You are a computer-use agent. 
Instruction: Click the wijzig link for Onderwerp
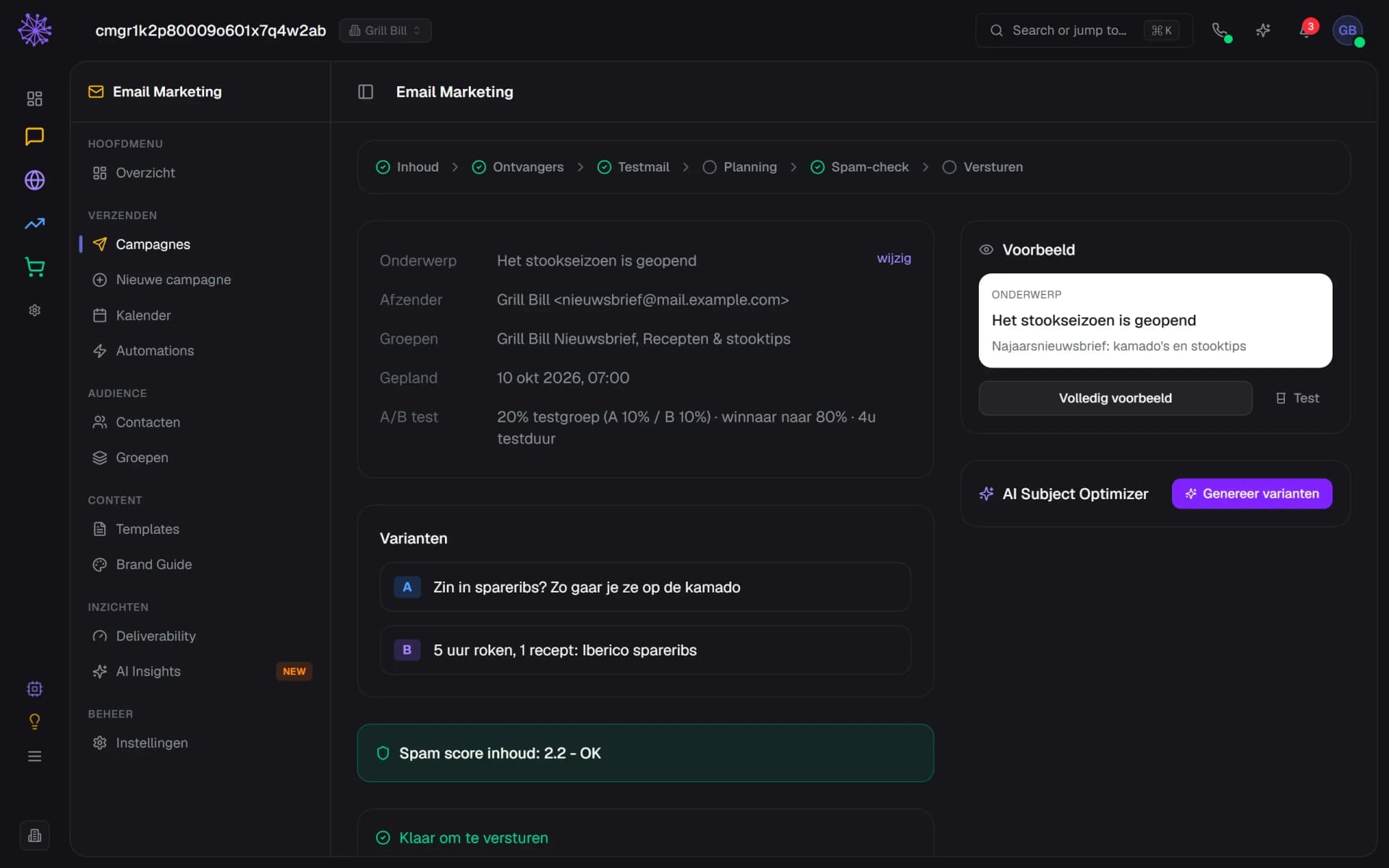(x=893, y=258)
